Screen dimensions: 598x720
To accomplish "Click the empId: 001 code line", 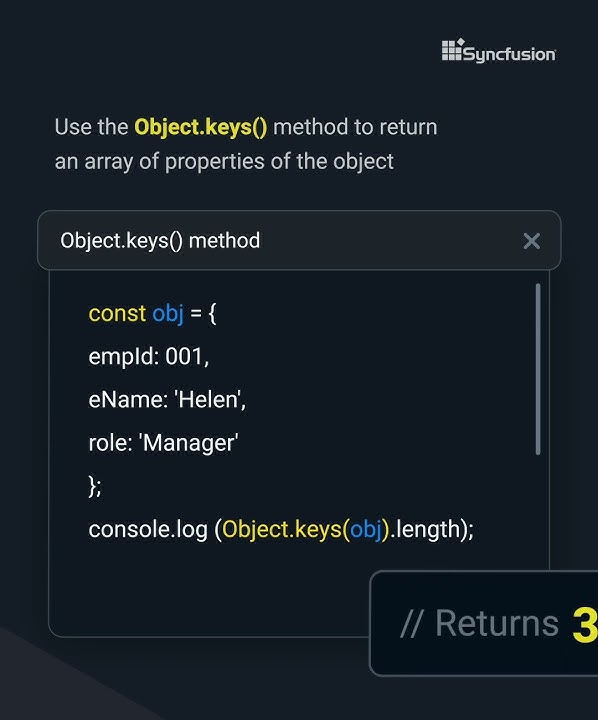I will [x=149, y=357].
